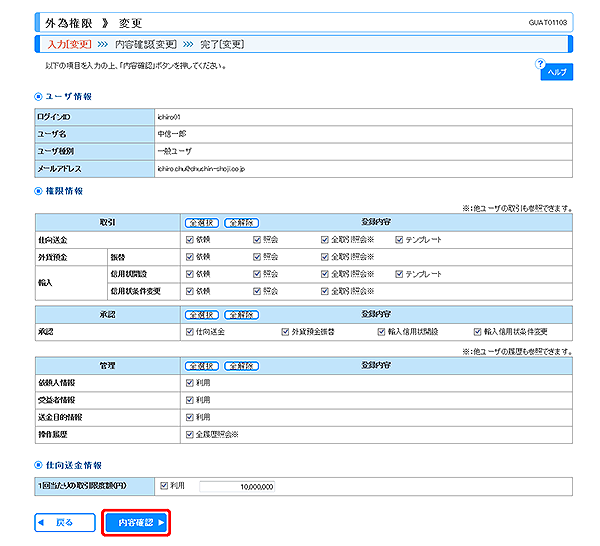This screenshot has height=546, width=600.
Task: Click the login ID value ichiro01
Action: [x=169, y=117]
